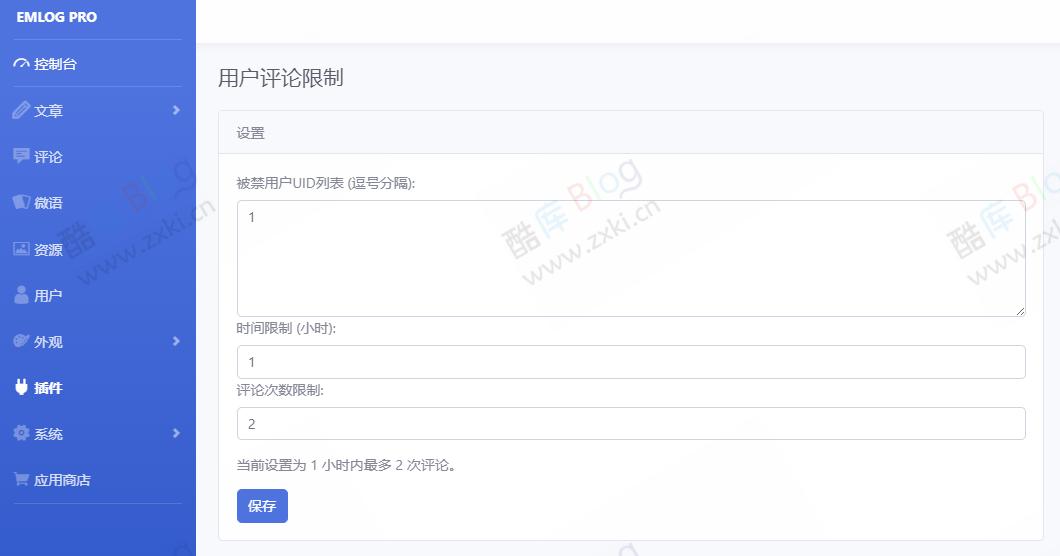Click the palette icon beside 外观
Image resolution: width=1060 pixels, height=556 pixels.
pyautogui.click(x=22, y=341)
